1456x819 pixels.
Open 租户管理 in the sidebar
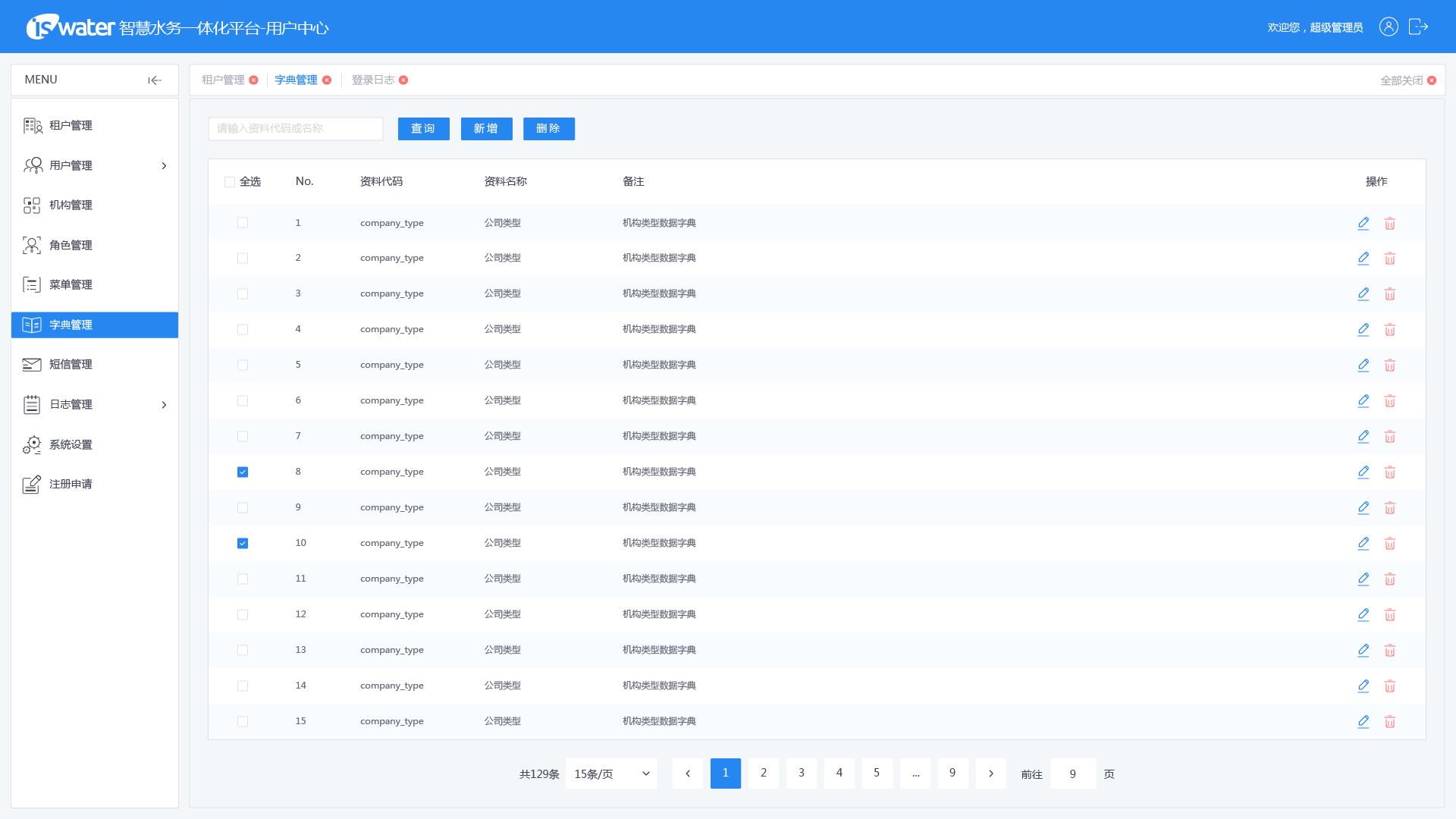click(x=95, y=126)
